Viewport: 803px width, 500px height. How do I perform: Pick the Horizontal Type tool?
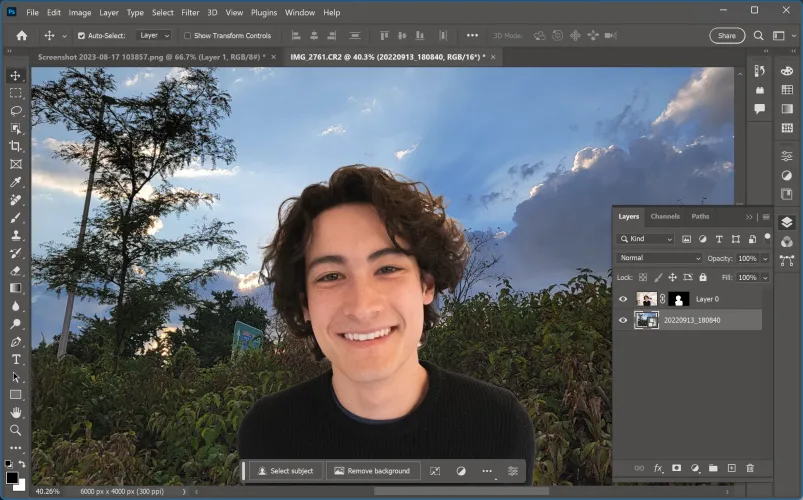click(16, 359)
